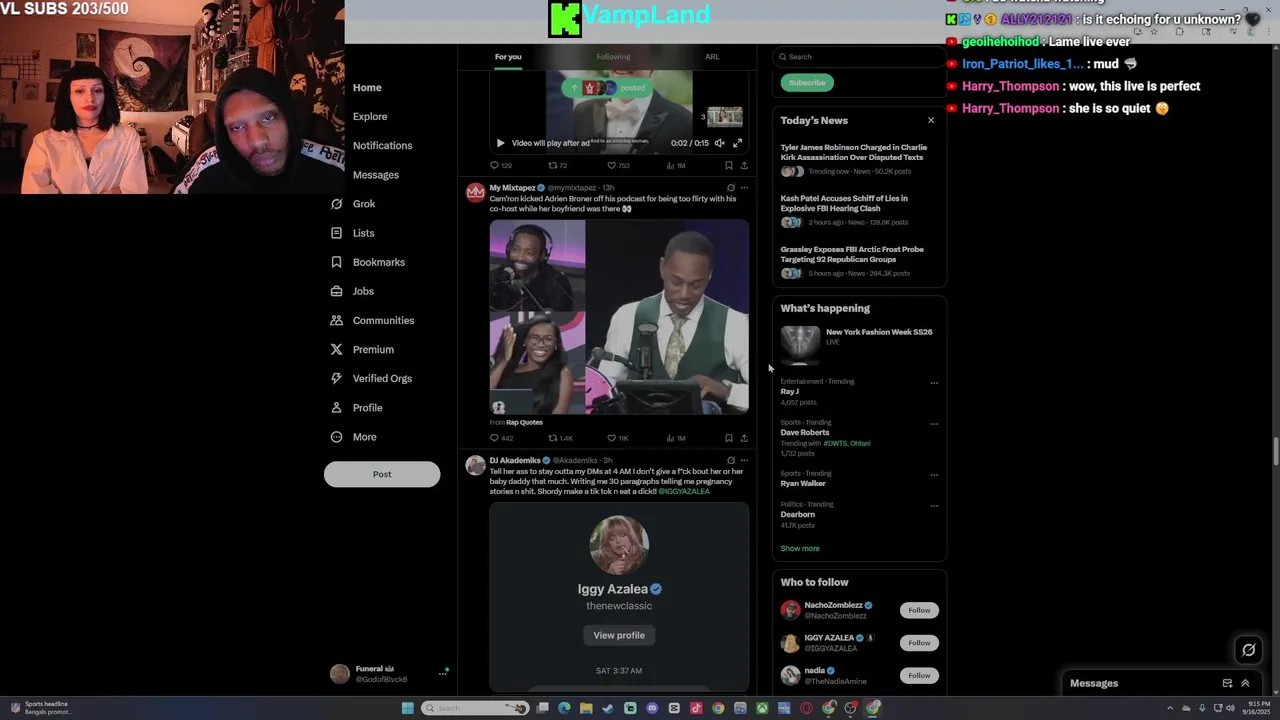Open the Xbox app from the taskbar
Viewport: 1280px width, 720px height.
click(762, 708)
